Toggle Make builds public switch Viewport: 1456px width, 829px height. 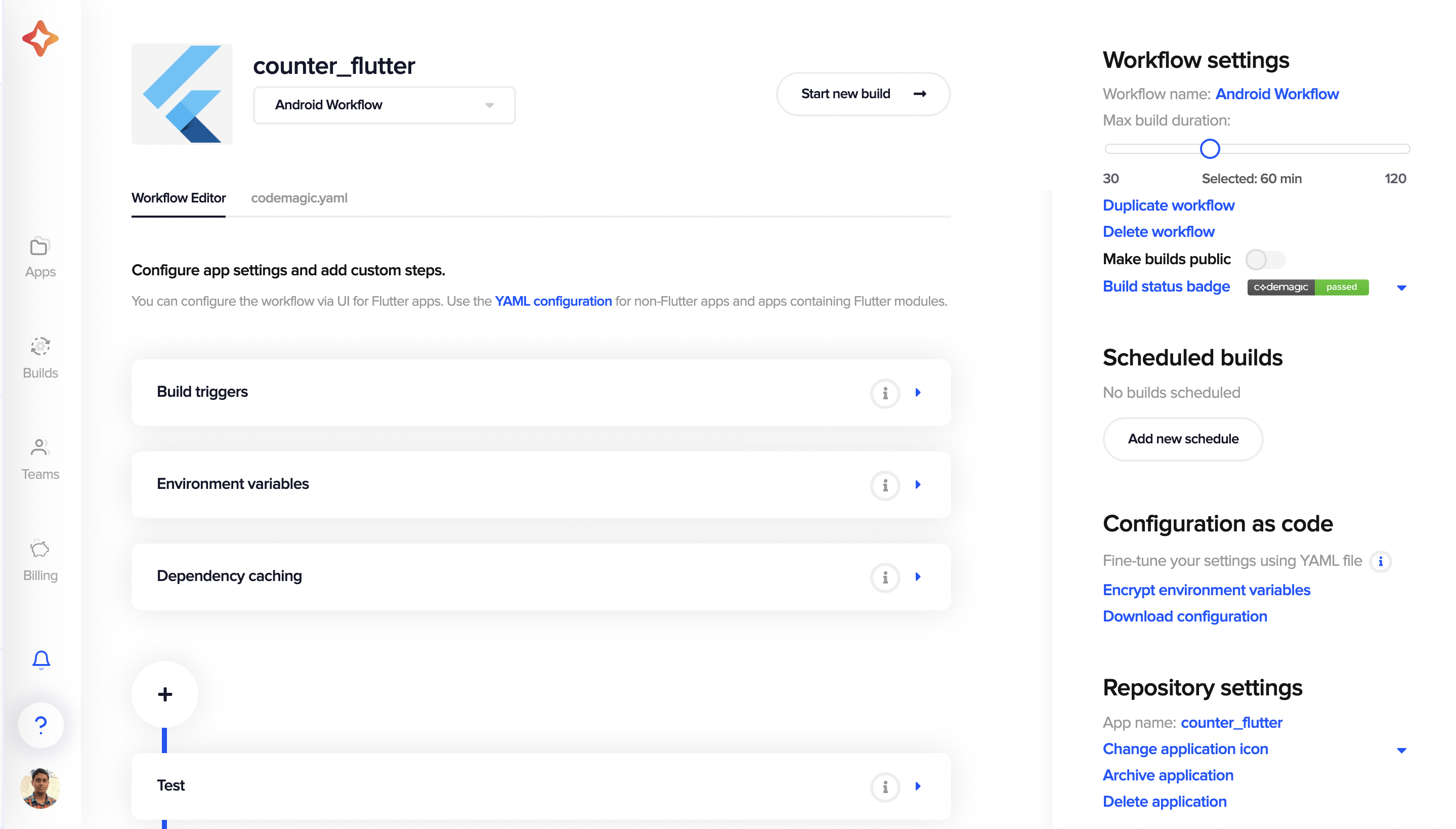click(x=1265, y=260)
